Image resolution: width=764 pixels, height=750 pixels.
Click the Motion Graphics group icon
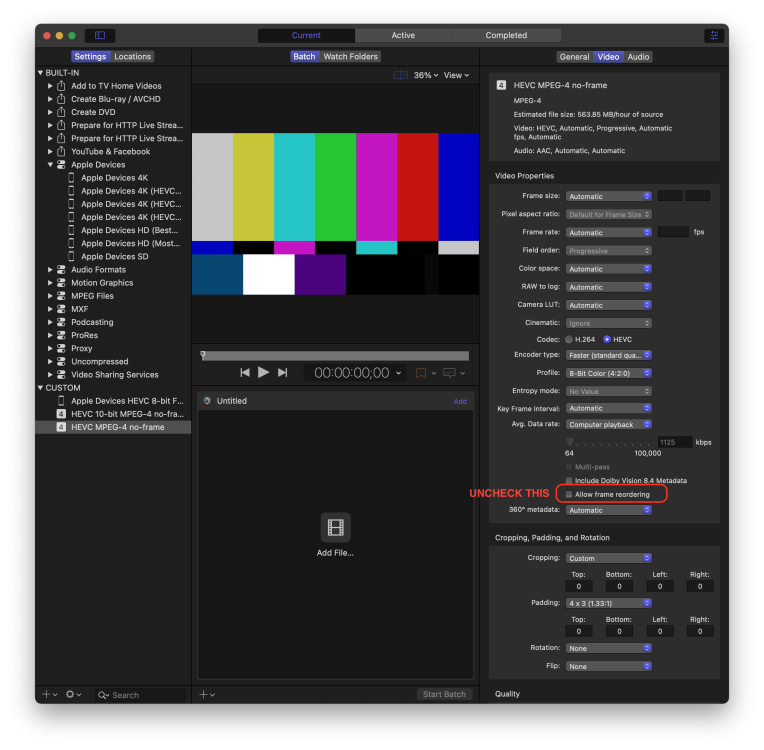click(61, 283)
